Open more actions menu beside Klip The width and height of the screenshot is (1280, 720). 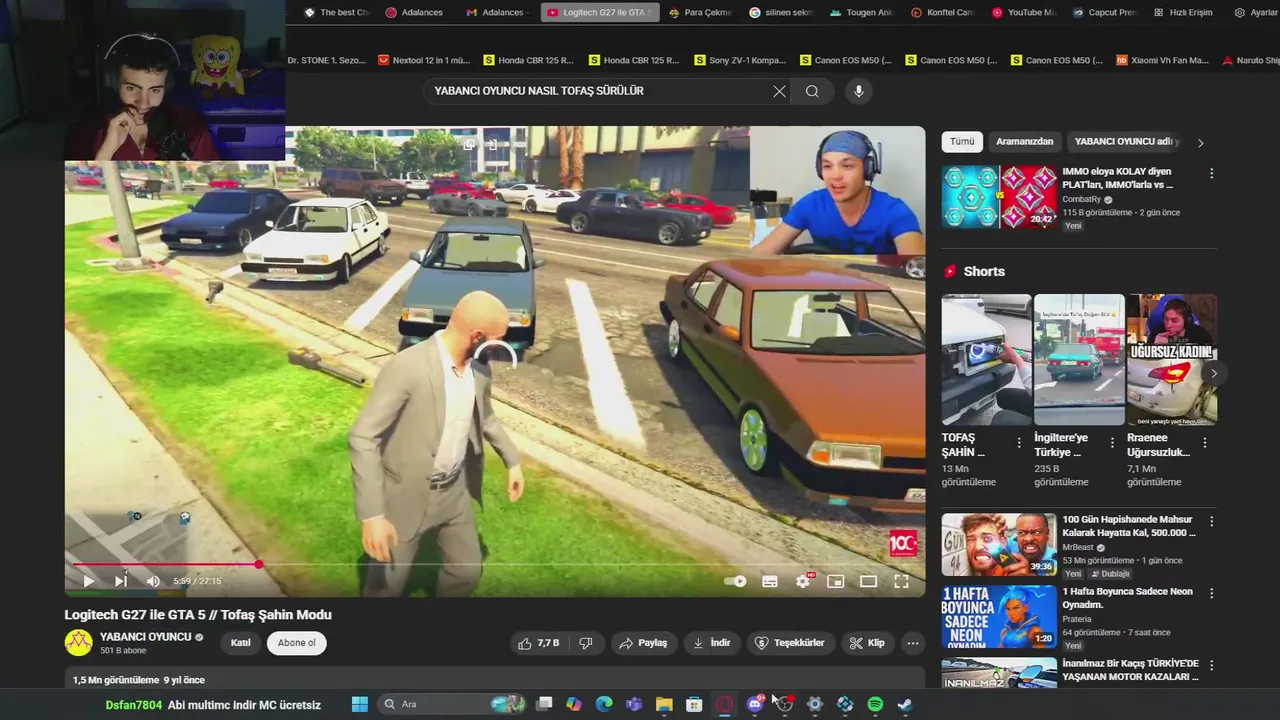(x=912, y=643)
